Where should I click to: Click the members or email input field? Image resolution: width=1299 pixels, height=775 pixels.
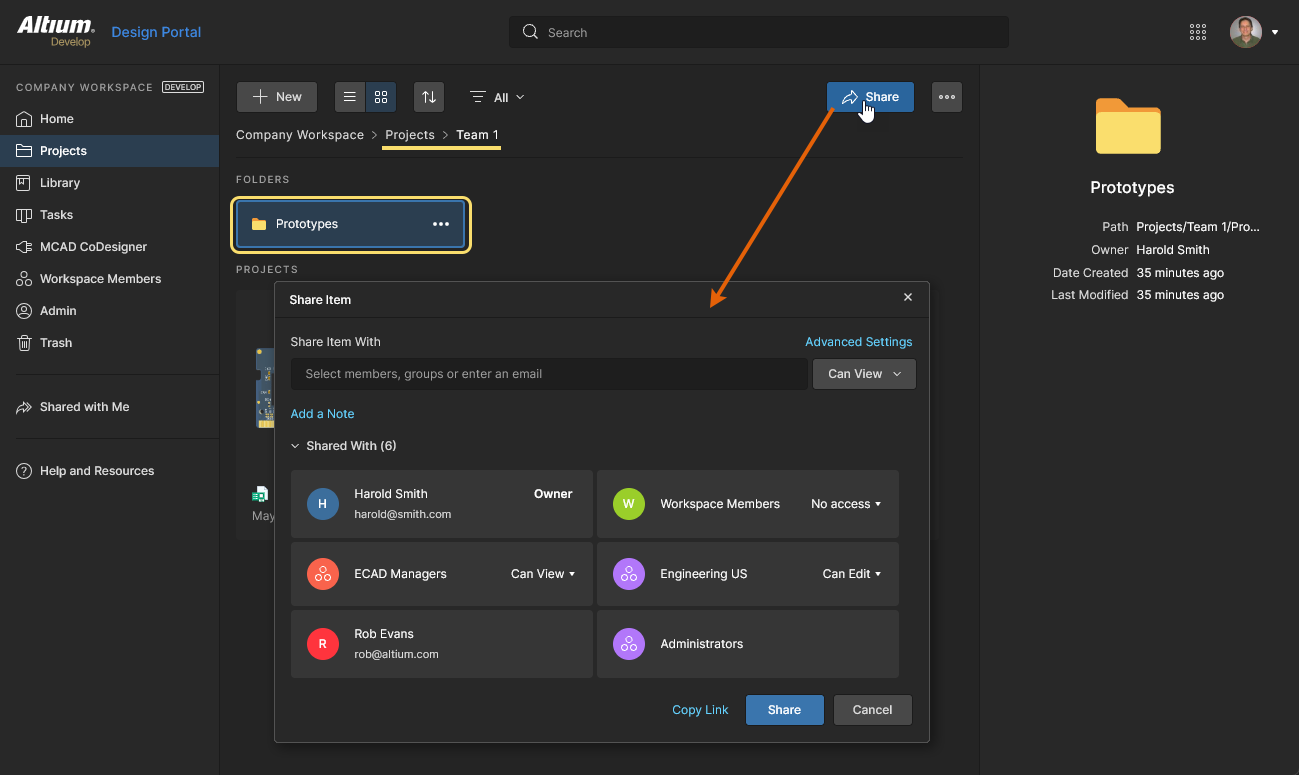[548, 374]
